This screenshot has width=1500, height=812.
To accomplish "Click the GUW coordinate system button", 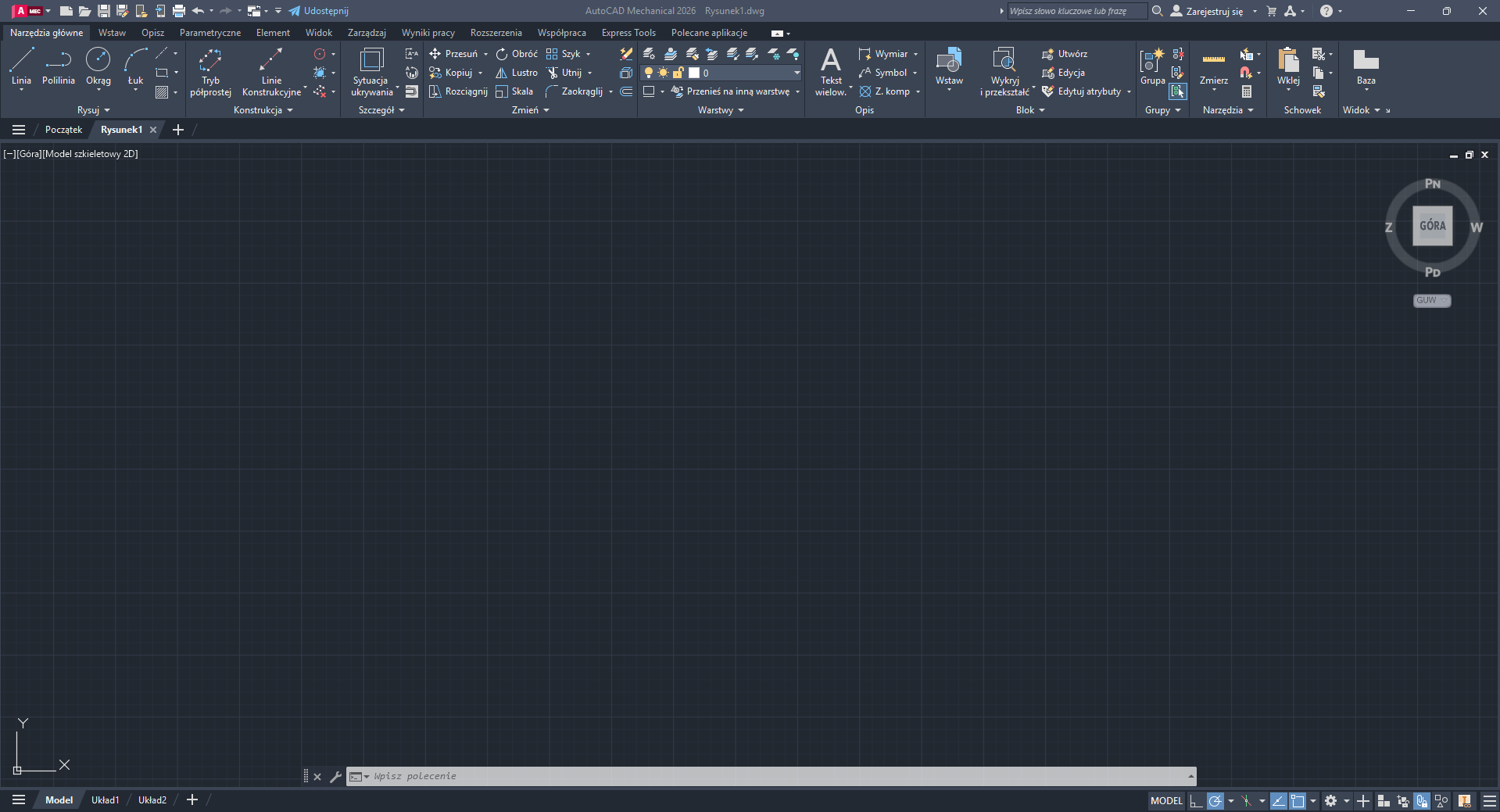I will point(1432,300).
